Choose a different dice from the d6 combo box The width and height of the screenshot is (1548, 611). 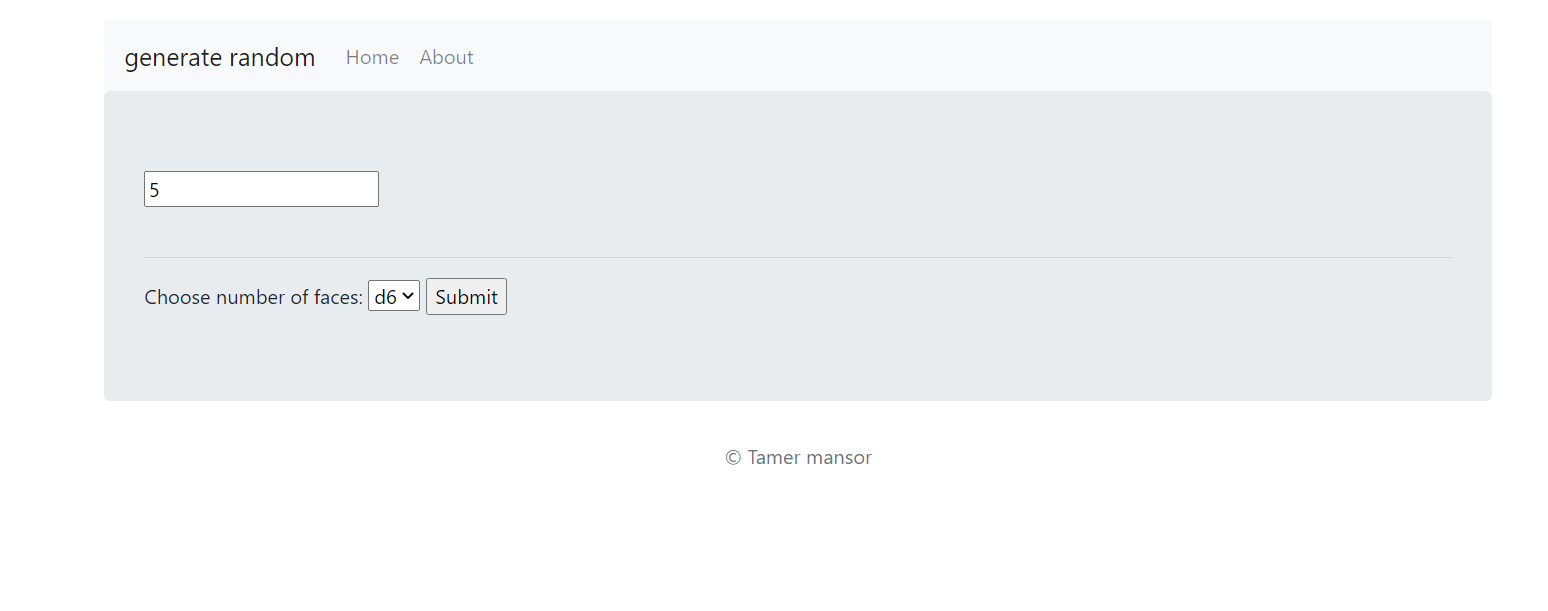(x=393, y=296)
